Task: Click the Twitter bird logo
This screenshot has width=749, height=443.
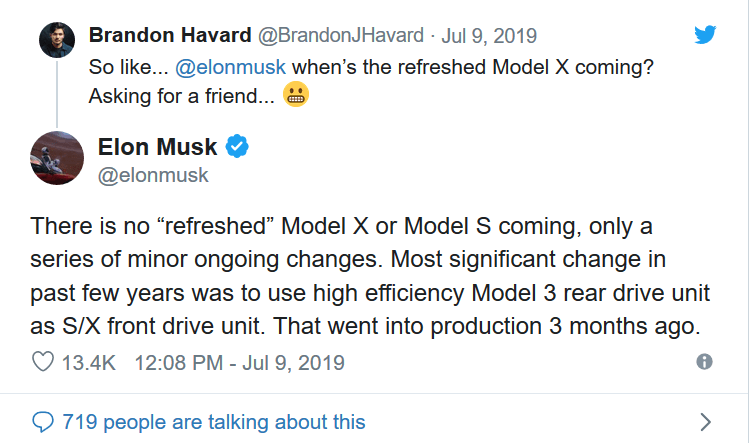Action: point(705,34)
